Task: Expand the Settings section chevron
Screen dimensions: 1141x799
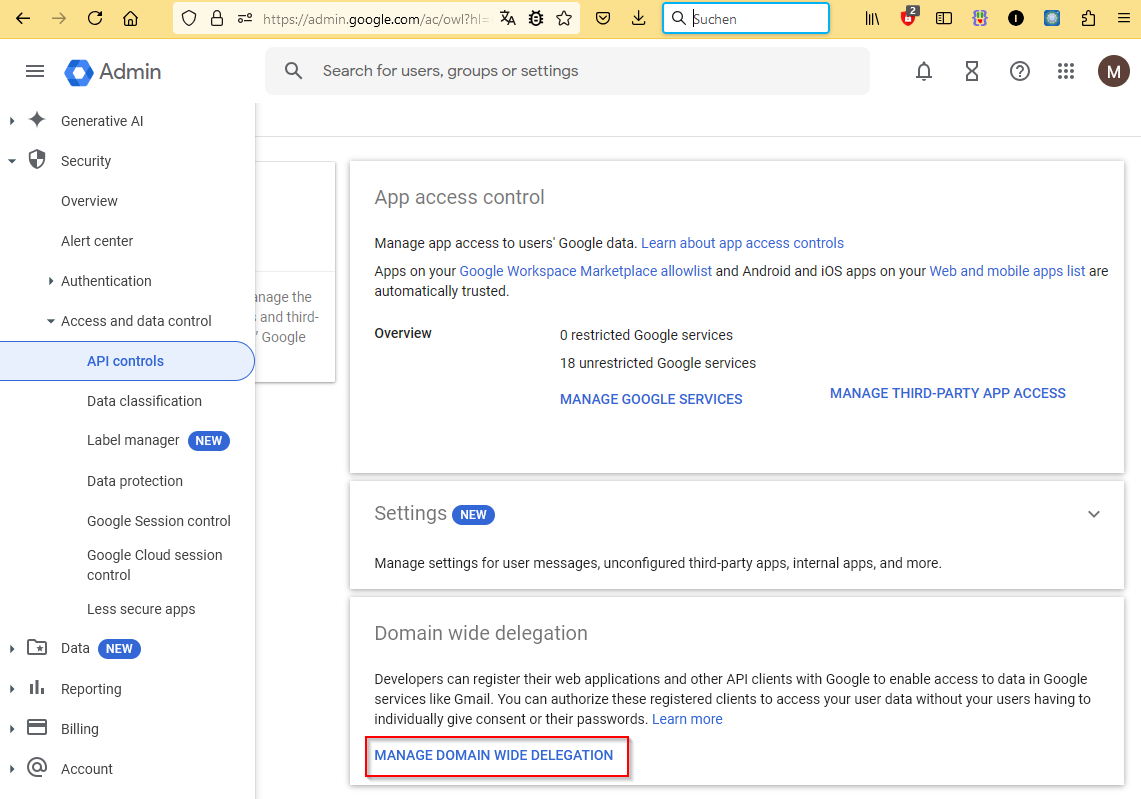Action: (1094, 514)
